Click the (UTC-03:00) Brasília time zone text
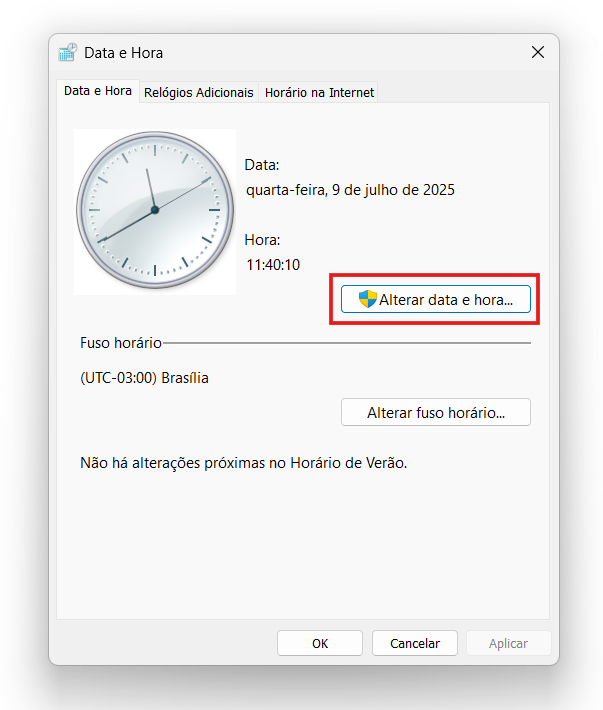 pos(145,378)
